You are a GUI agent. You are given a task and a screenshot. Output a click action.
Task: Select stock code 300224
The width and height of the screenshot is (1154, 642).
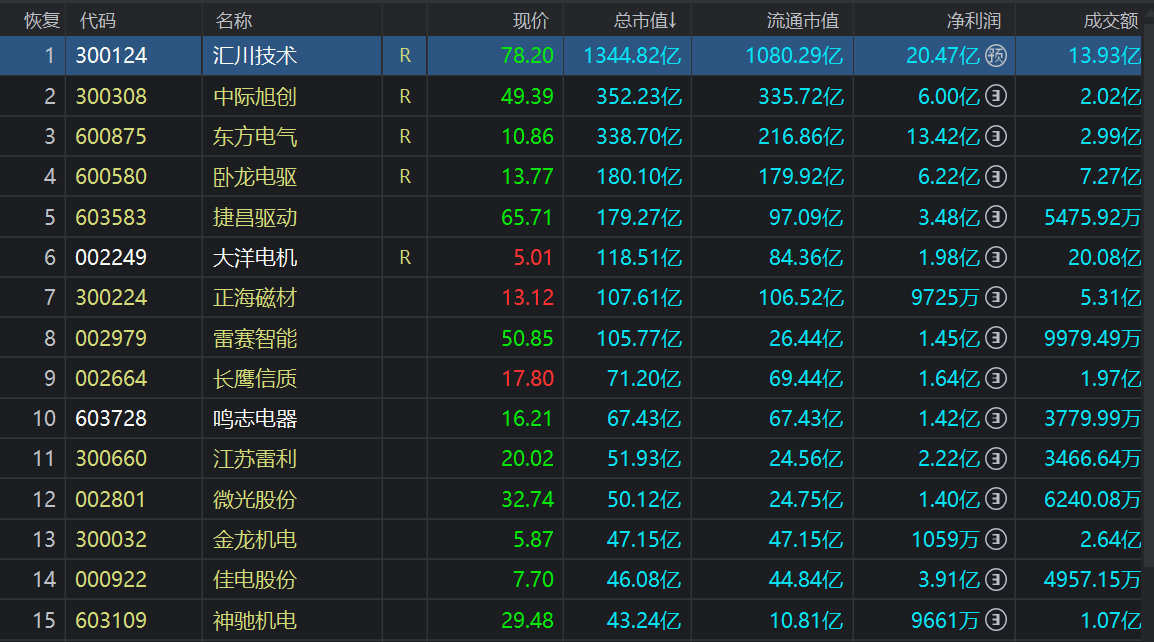(x=111, y=297)
